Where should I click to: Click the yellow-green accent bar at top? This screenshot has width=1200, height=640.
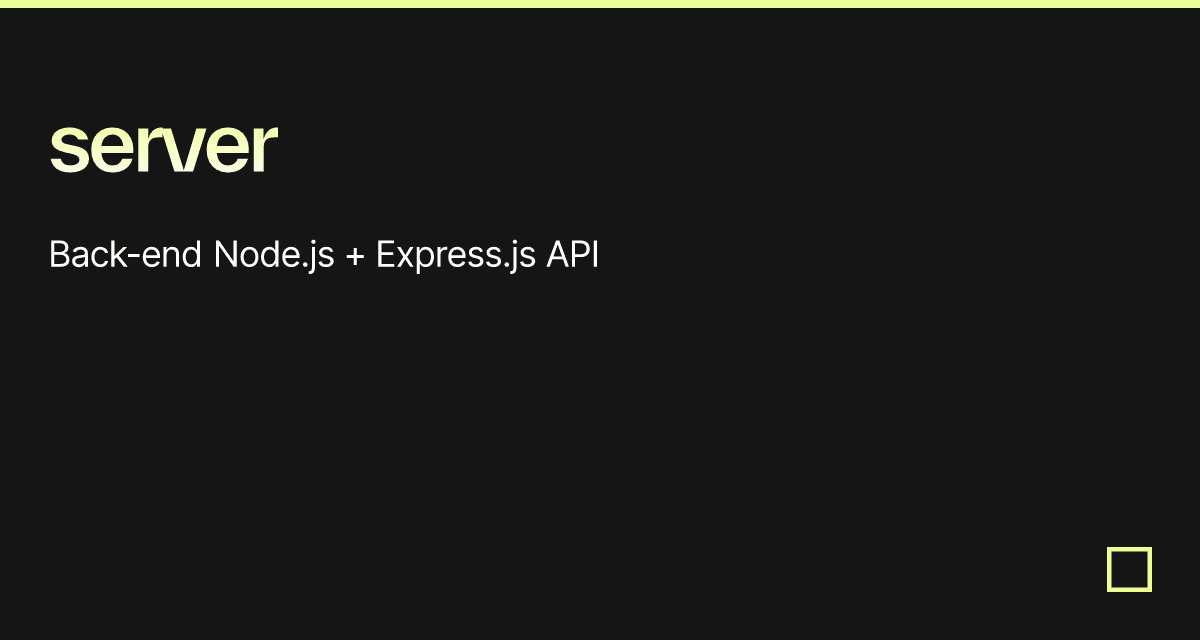[600, 4]
